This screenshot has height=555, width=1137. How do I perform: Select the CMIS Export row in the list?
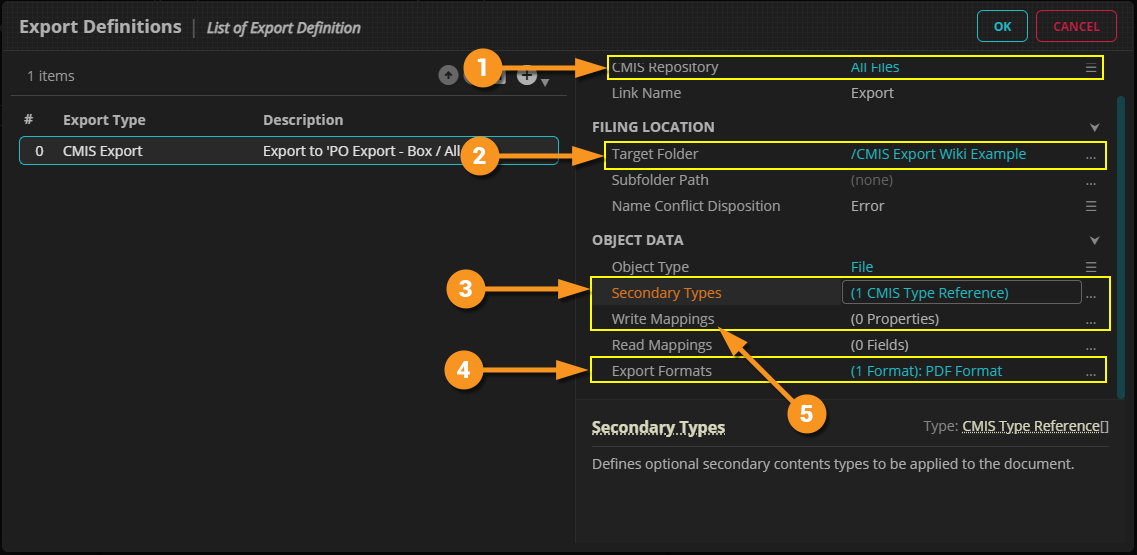(x=288, y=151)
